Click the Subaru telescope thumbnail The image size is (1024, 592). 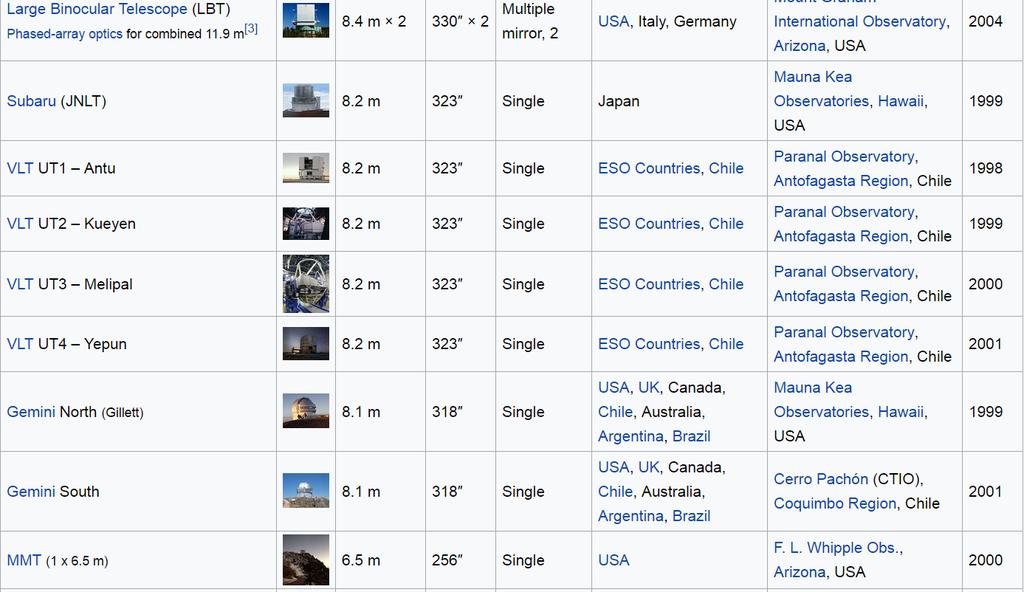[306, 101]
